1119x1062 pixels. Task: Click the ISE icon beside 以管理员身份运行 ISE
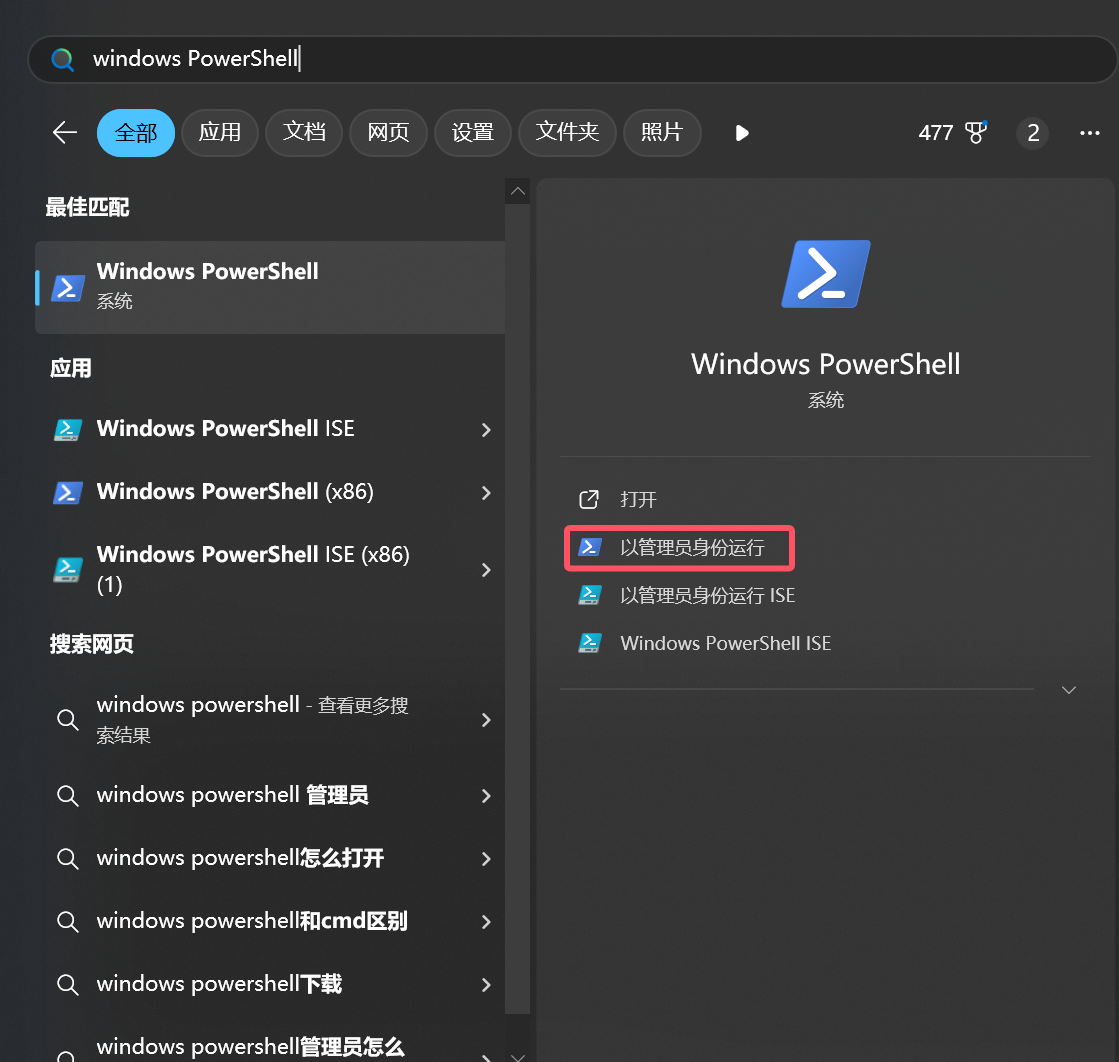tap(589, 595)
